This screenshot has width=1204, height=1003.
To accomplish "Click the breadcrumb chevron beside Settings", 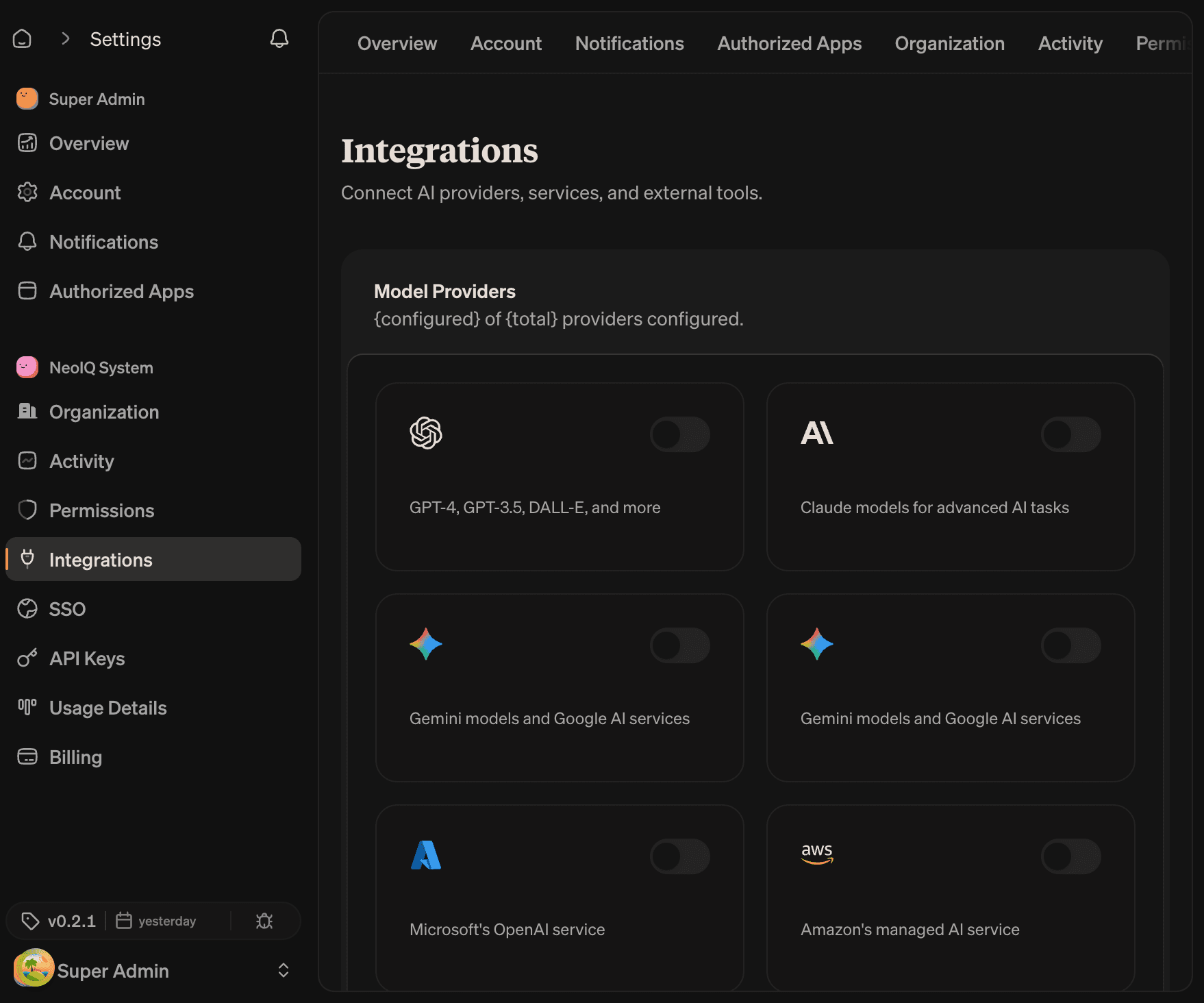I will [66, 38].
